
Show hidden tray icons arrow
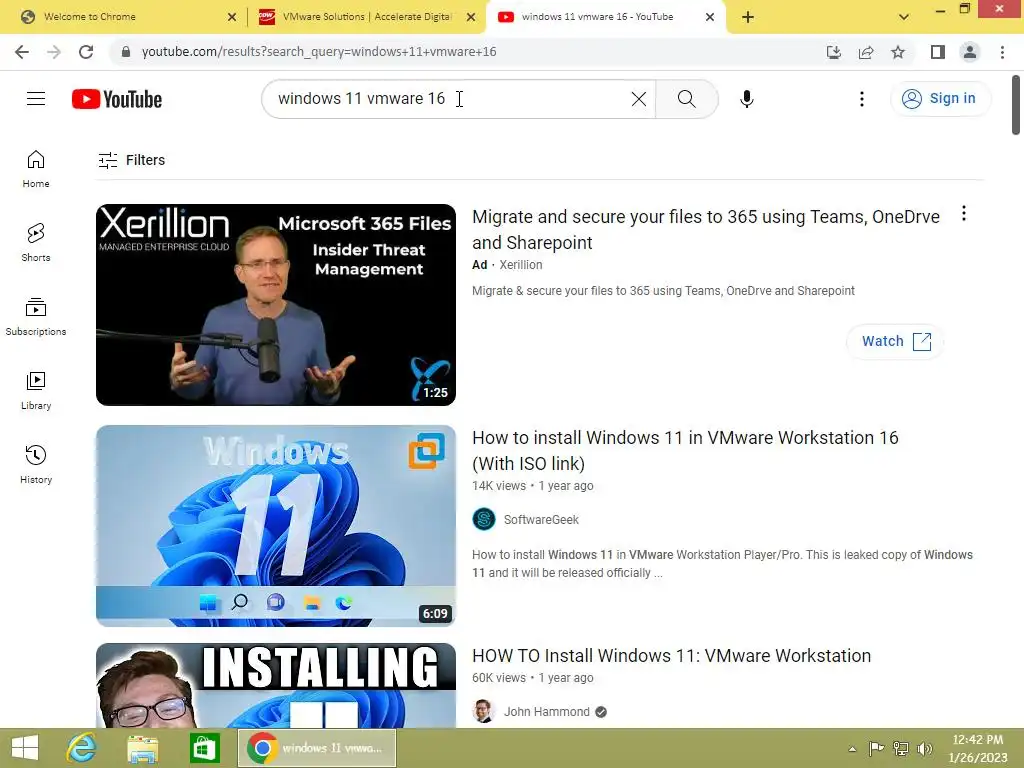(x=852, y=749)
